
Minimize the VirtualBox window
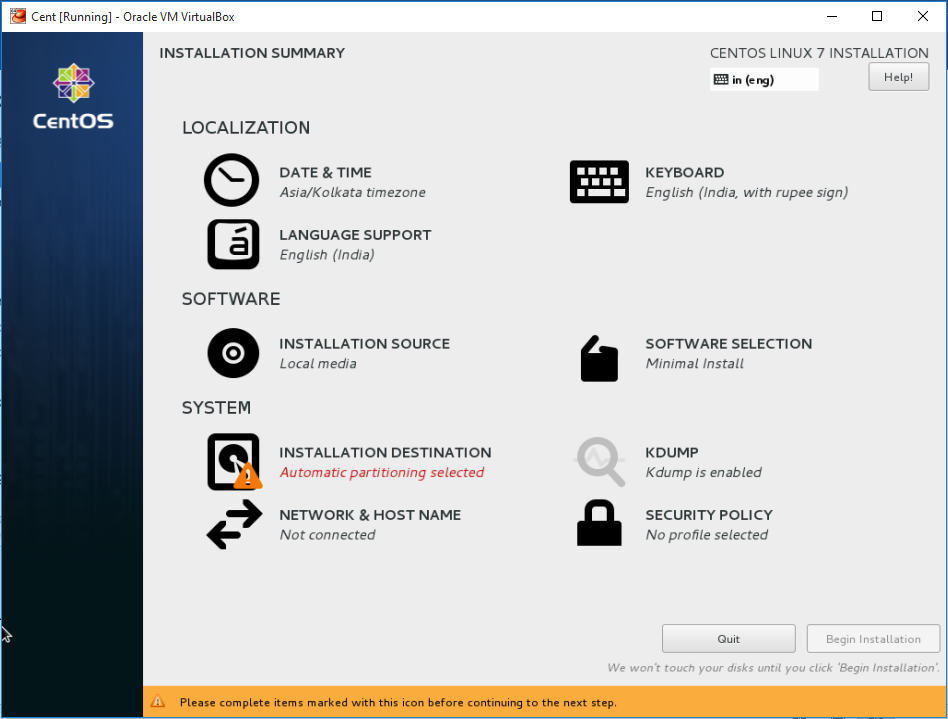point(832,16)
